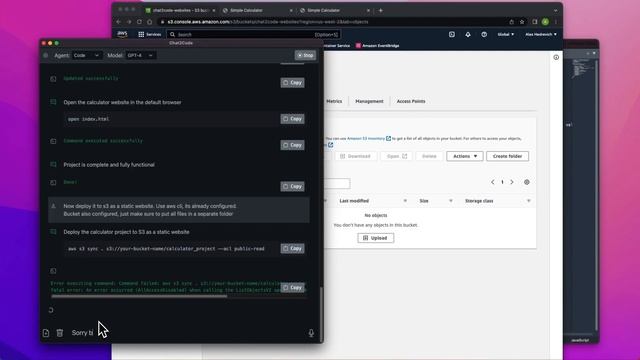Click the AWS notifications bell icon
The width and height of the screenshot is (640, 360).
(468, 35)
